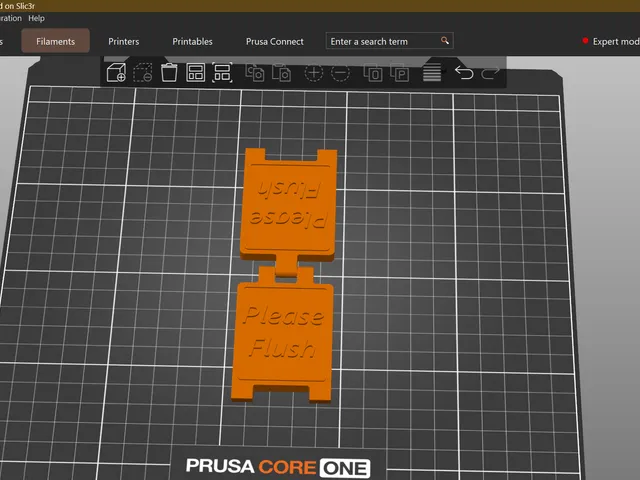Click the Split to parts icon
The width and height of the screenshot is (640, 480).
[400, 73]
